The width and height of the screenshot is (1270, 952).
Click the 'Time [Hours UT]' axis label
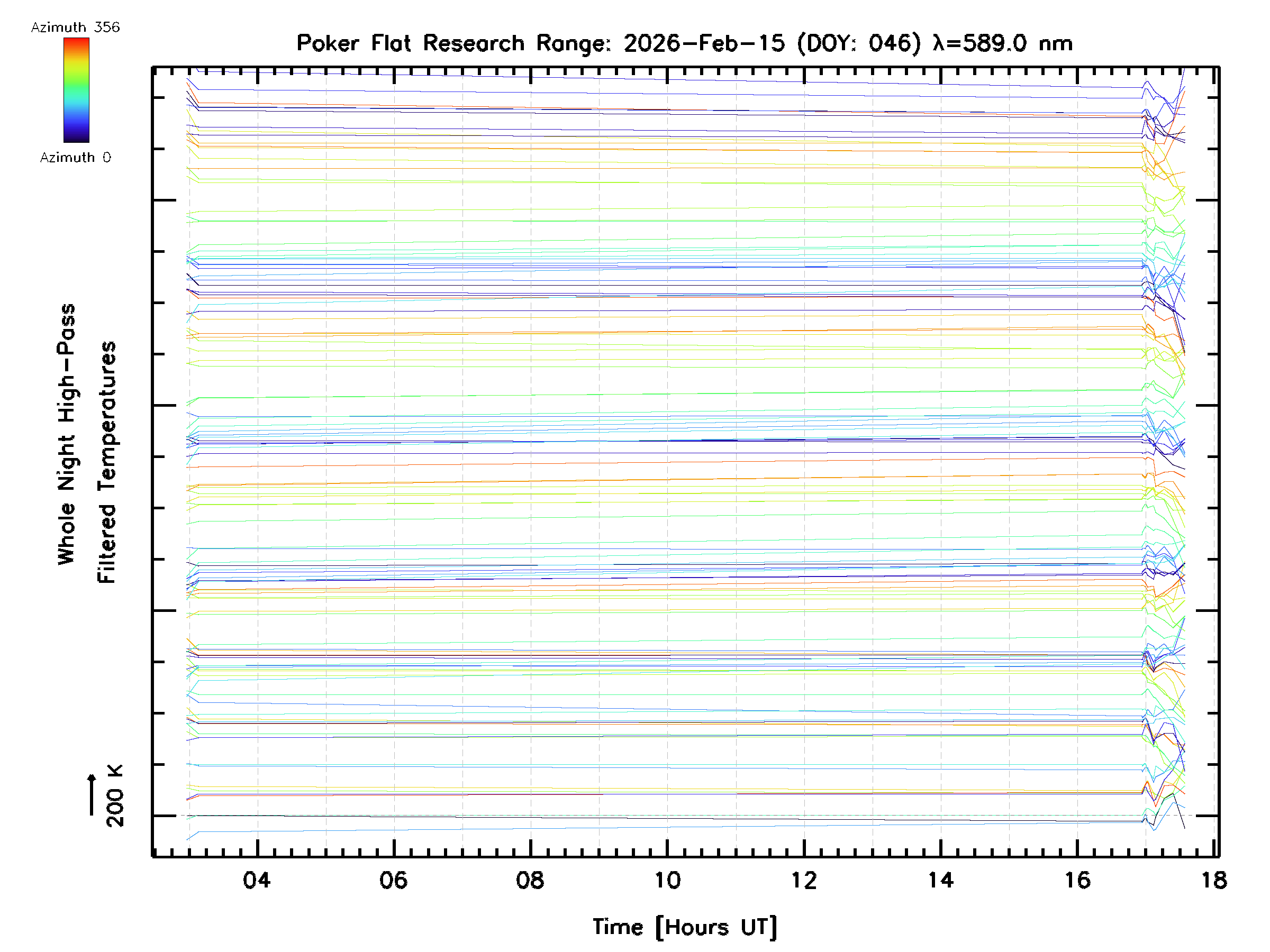pos(684,927)
